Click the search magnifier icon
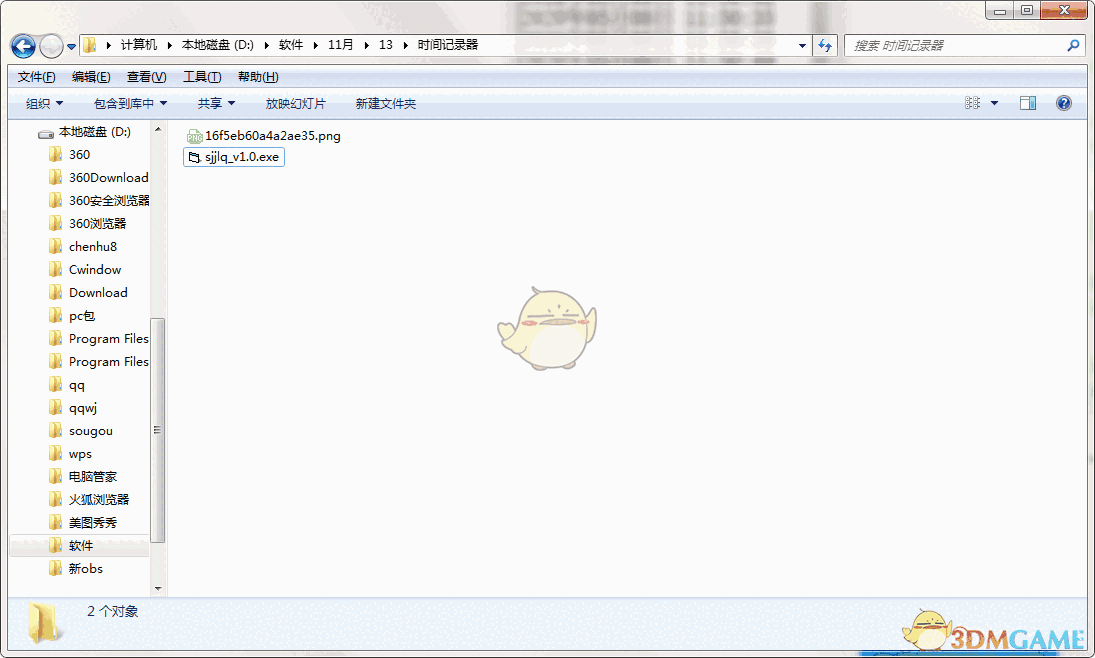Screen dimensions: 1095x658 click(1073, 45)
